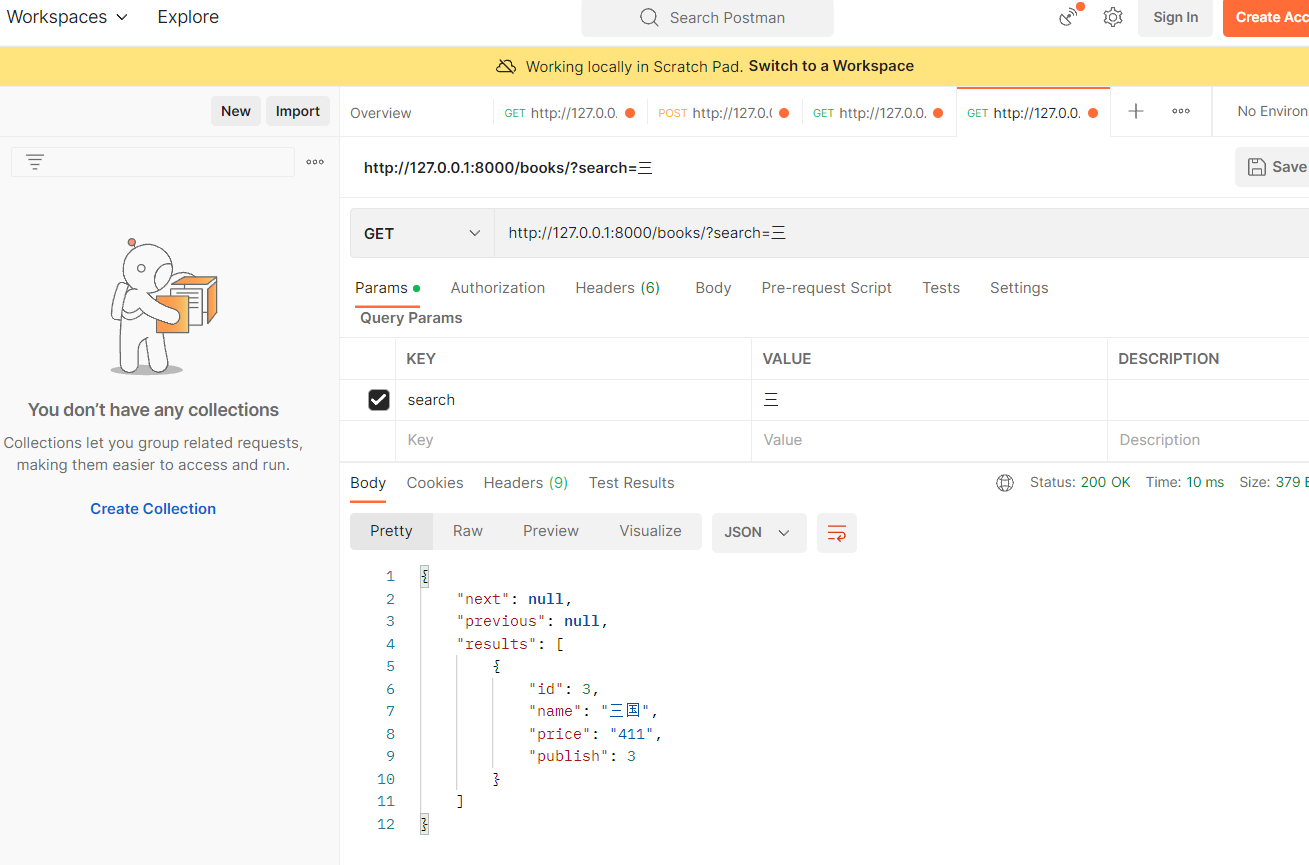Open the three-dot tab options icon
The image size is (1309, 865).
(x=1181, y=112)
